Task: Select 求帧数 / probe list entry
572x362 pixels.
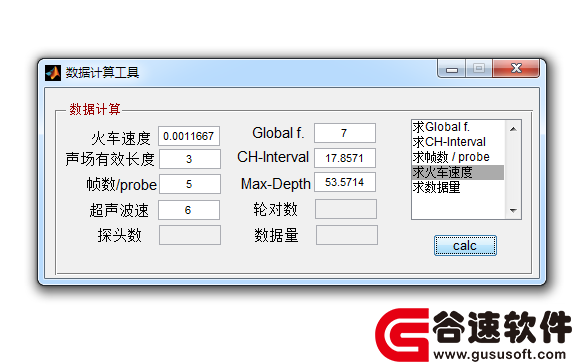Action: point(458,157)
